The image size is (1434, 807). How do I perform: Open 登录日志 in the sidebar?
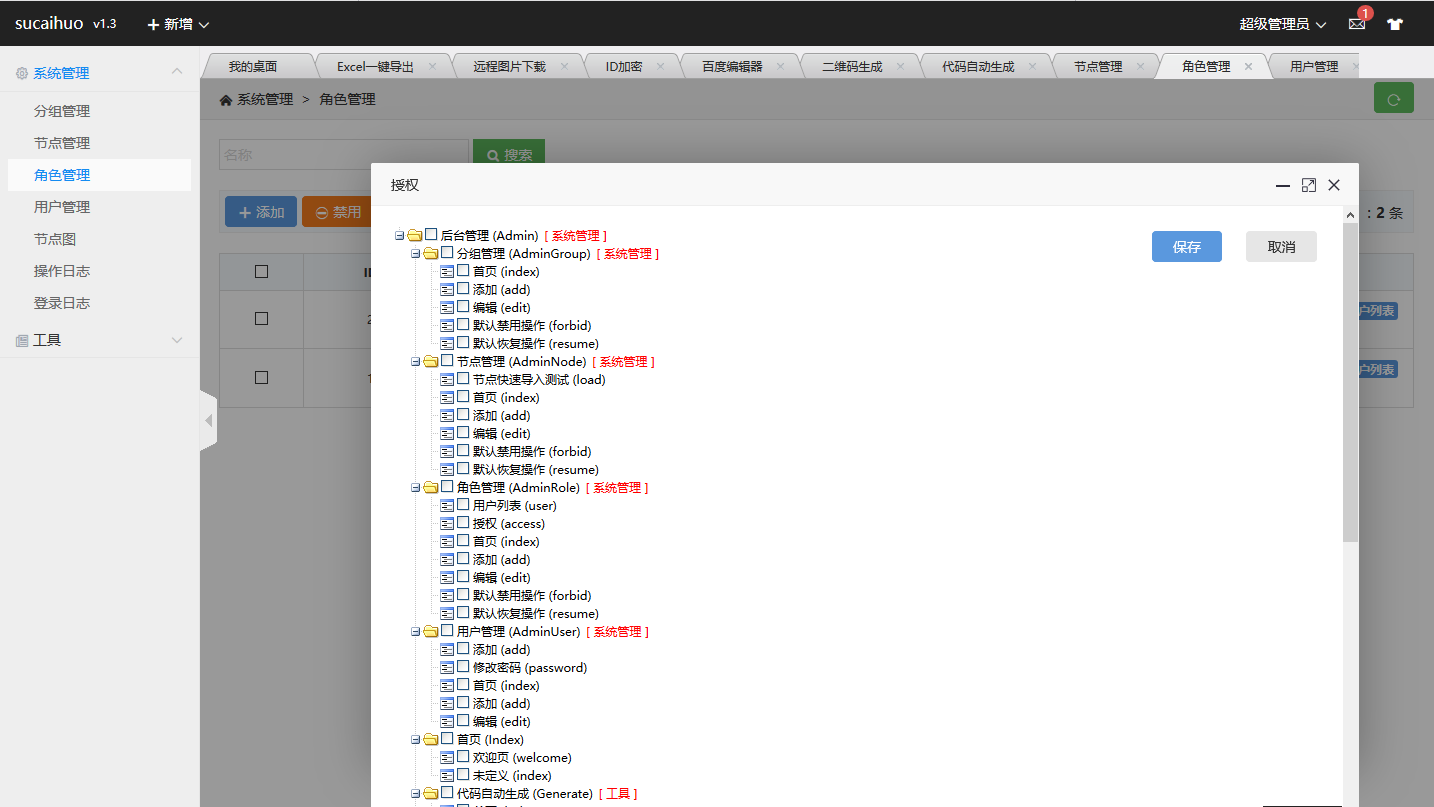click(62, 303)
